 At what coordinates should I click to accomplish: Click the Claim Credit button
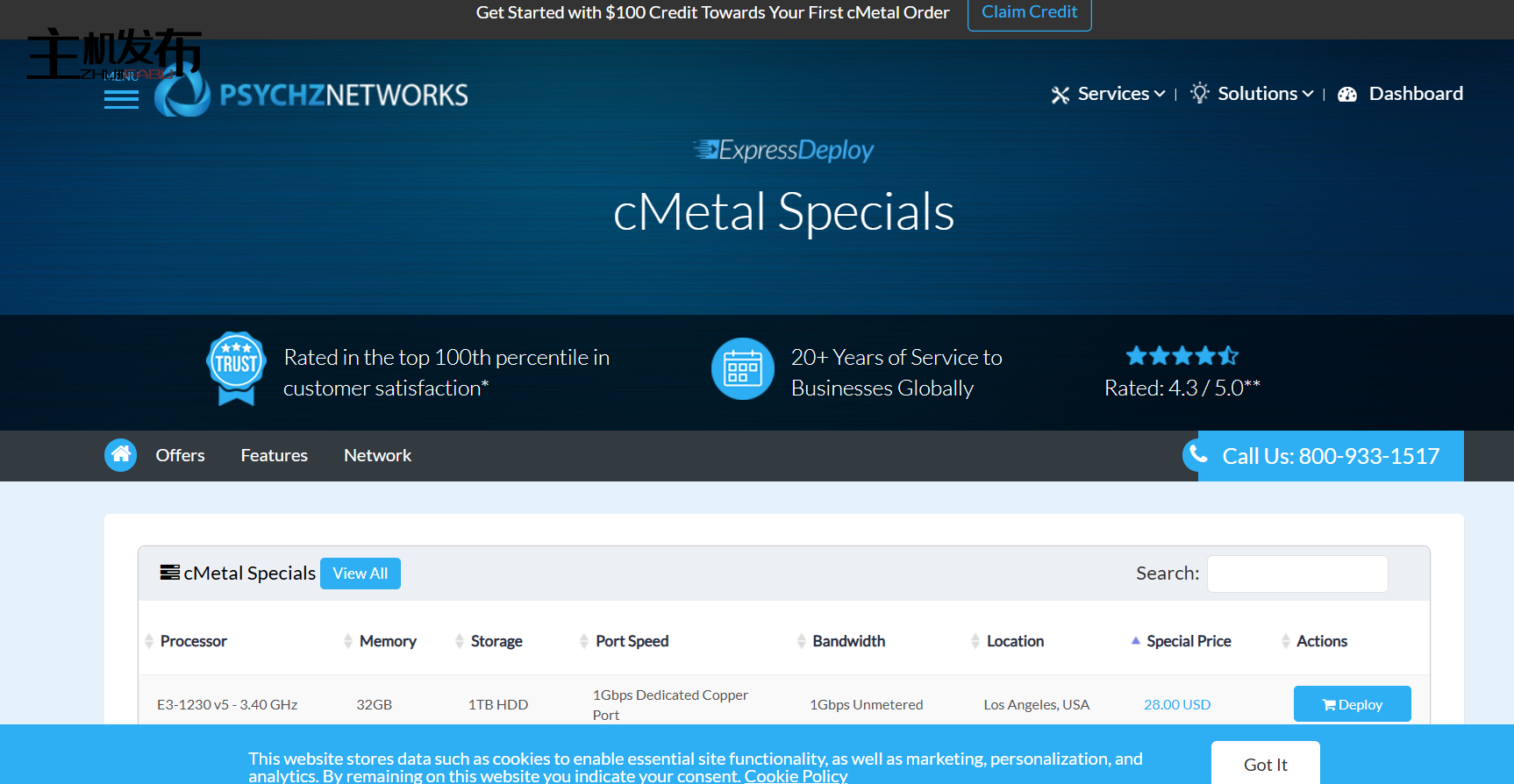[x=1029, y=12]
